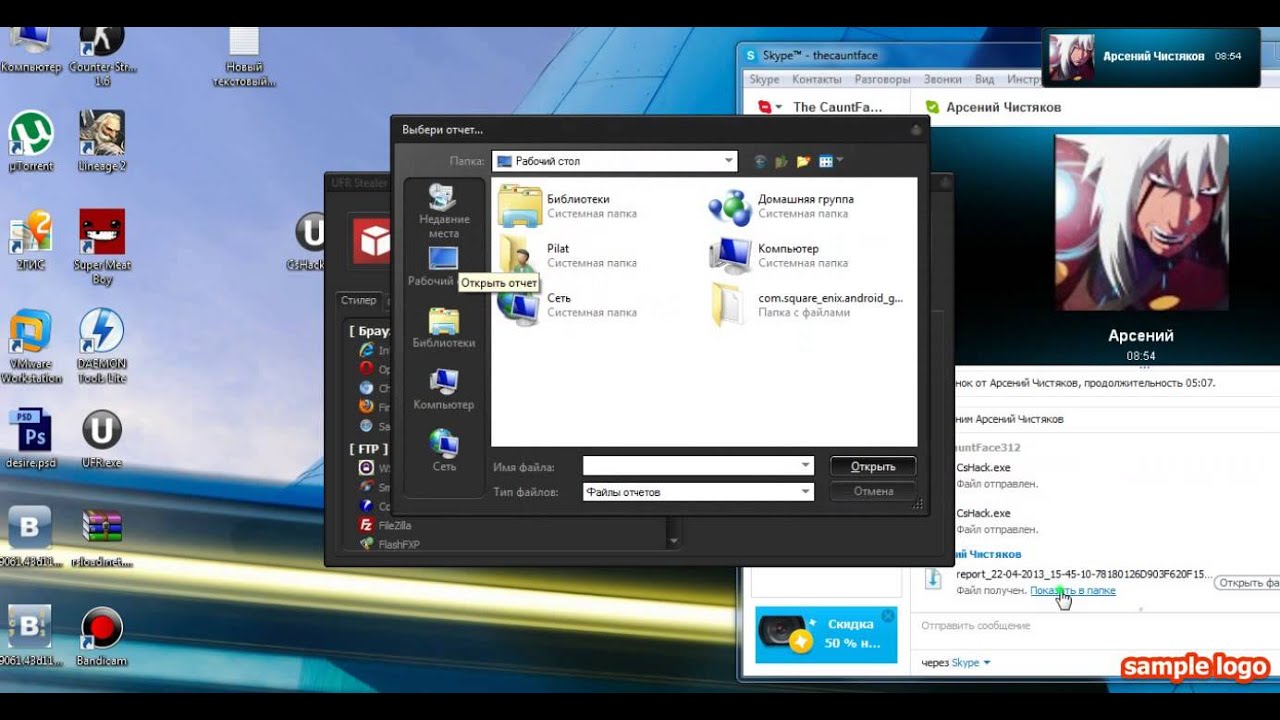Go up one folder level in the dialog
Image resolution: width=1280 pixels, height=720 pixels.
click(x=781, y=161)
